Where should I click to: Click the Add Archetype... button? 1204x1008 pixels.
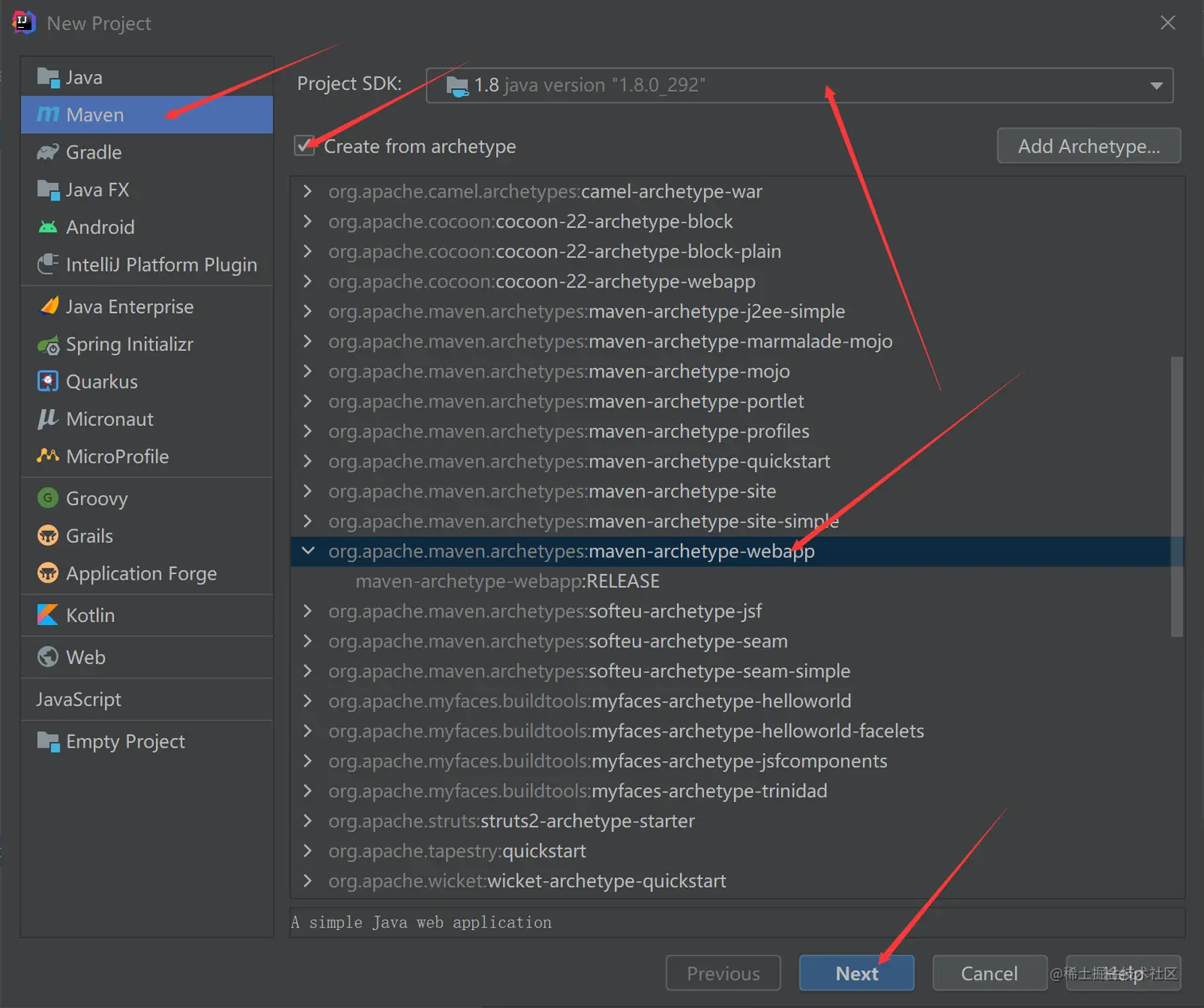(x=1089, y=146)
